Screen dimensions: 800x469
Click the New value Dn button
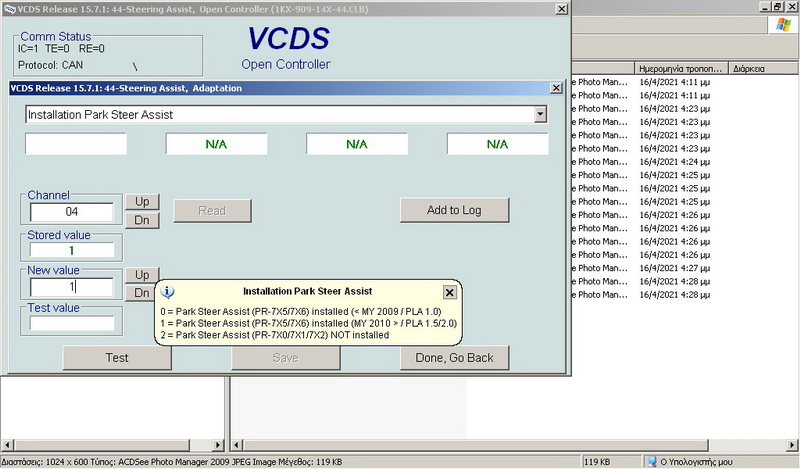[141, 293]
